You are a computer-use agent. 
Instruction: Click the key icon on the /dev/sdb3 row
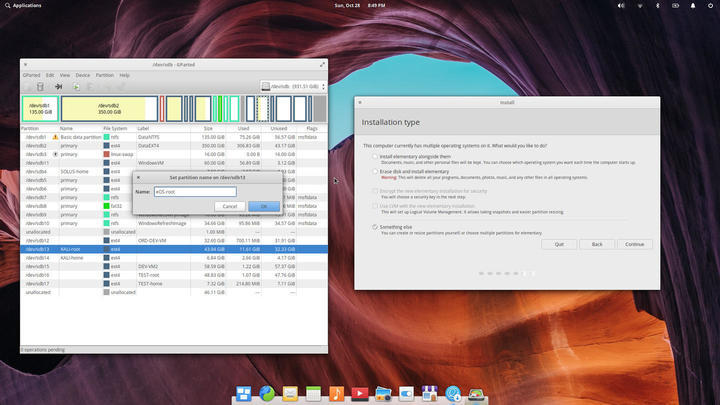pos(55,154)
